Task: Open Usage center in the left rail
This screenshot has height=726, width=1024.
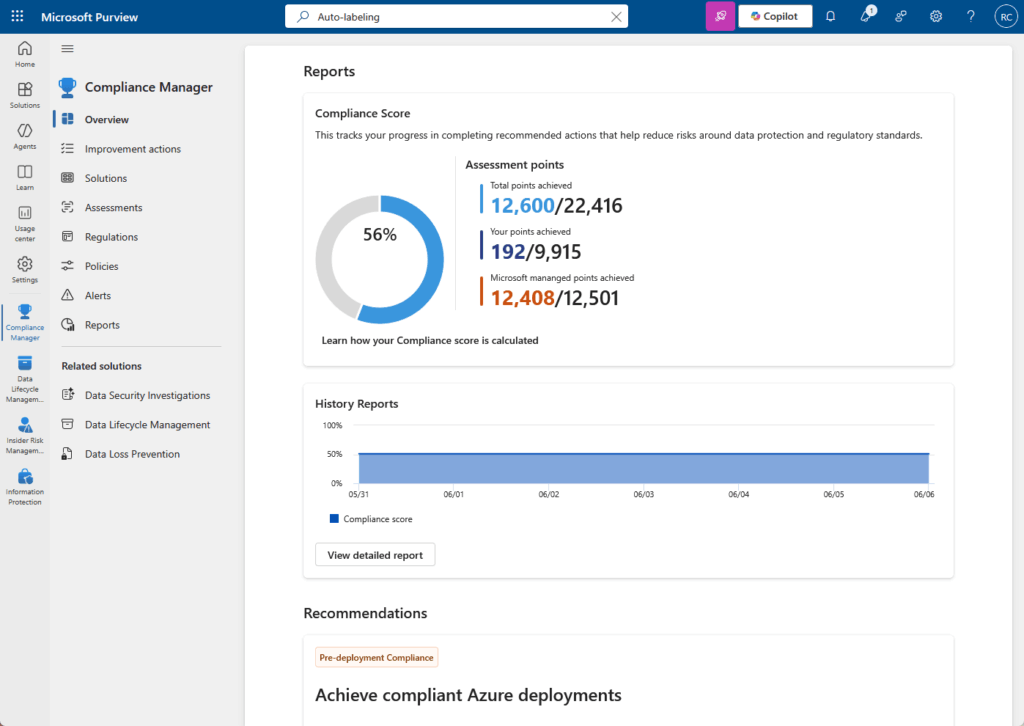Action: 25,223
